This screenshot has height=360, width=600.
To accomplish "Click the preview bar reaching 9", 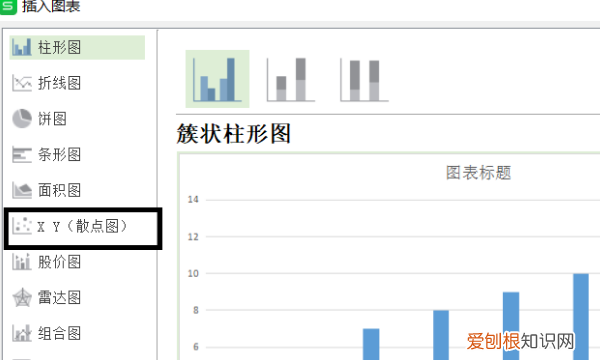I will tap(511, 326).
